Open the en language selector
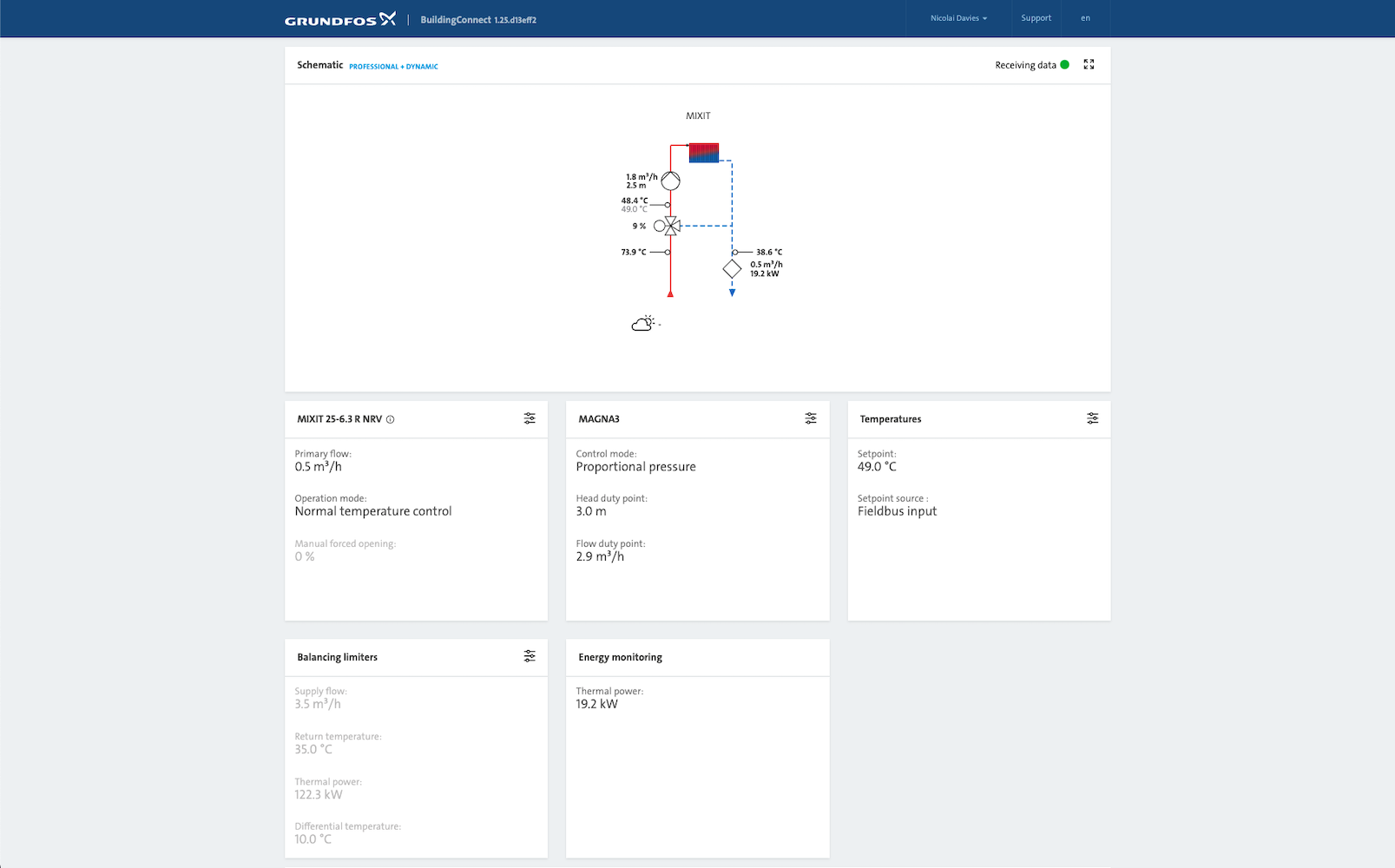This screenshot has width=1395, height=868. click(x=1085, y=18)
